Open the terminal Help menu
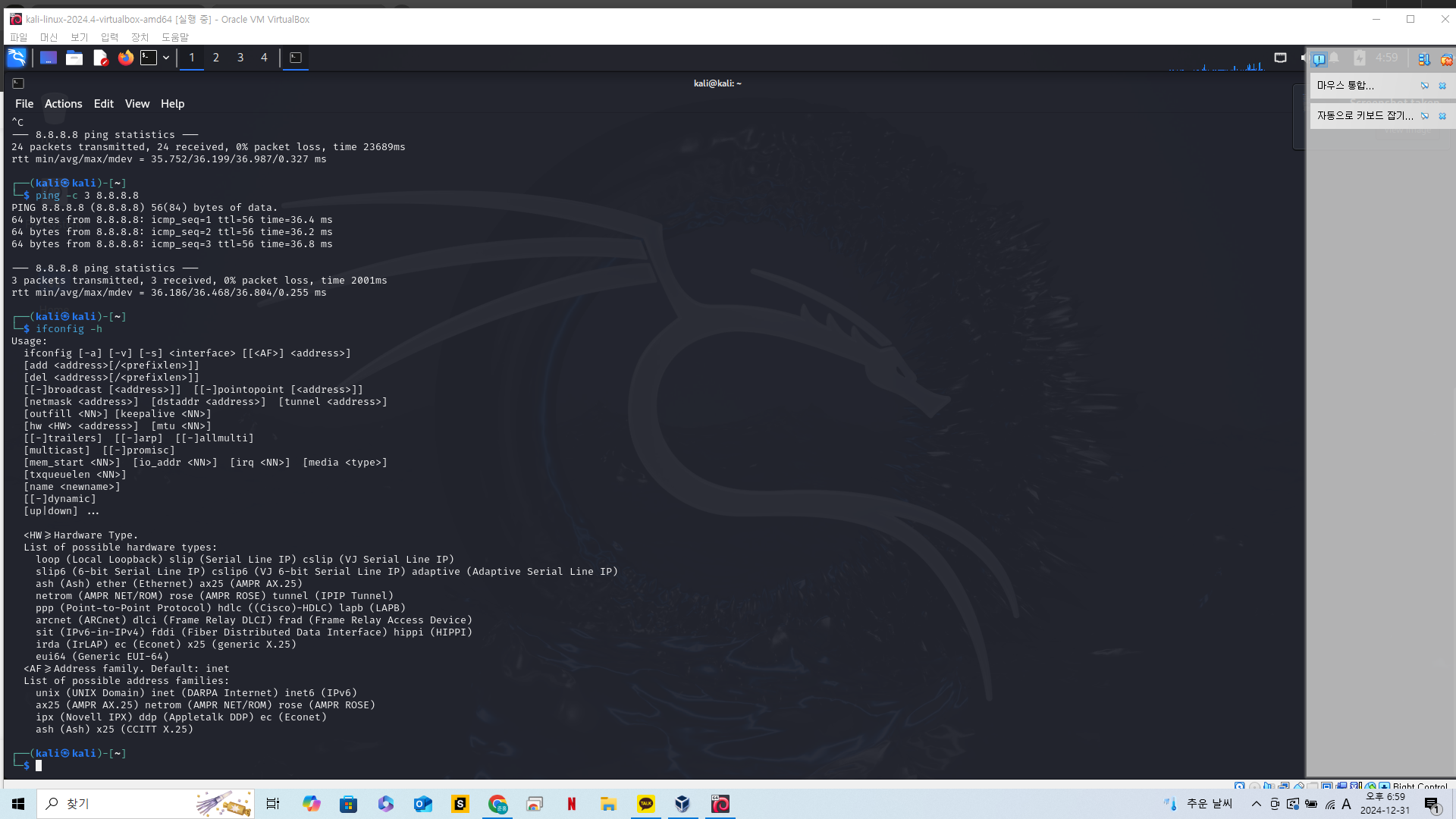1456x819 pixels. [172, 104]
